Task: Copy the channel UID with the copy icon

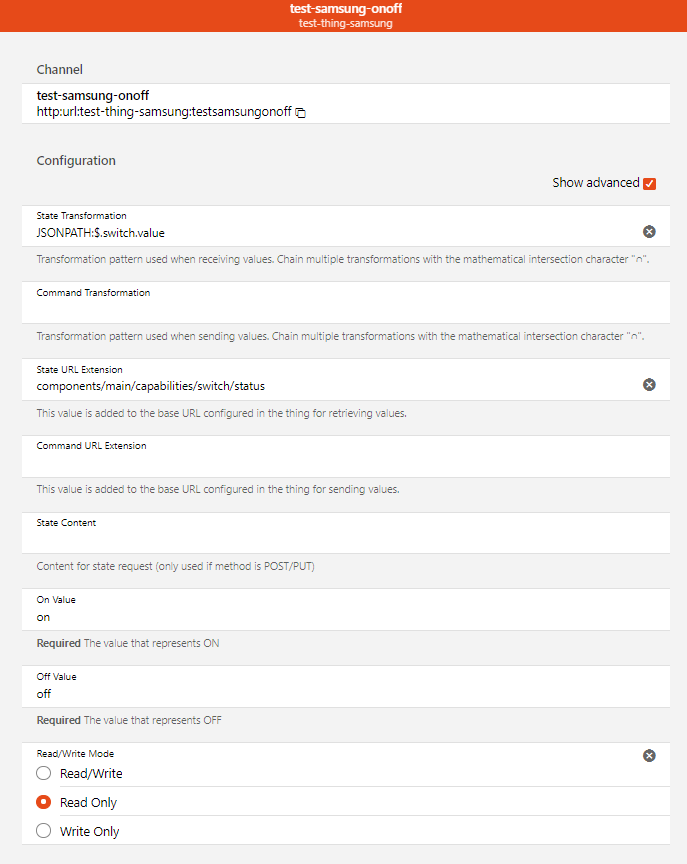Action: [x=301, y=113]
